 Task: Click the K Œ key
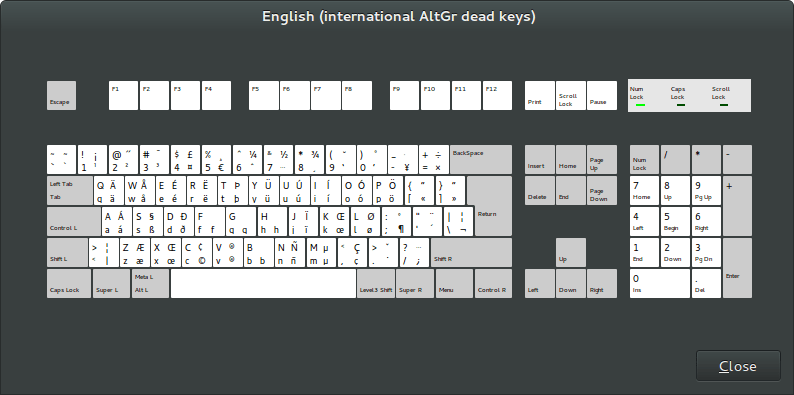tap(334, 221)
